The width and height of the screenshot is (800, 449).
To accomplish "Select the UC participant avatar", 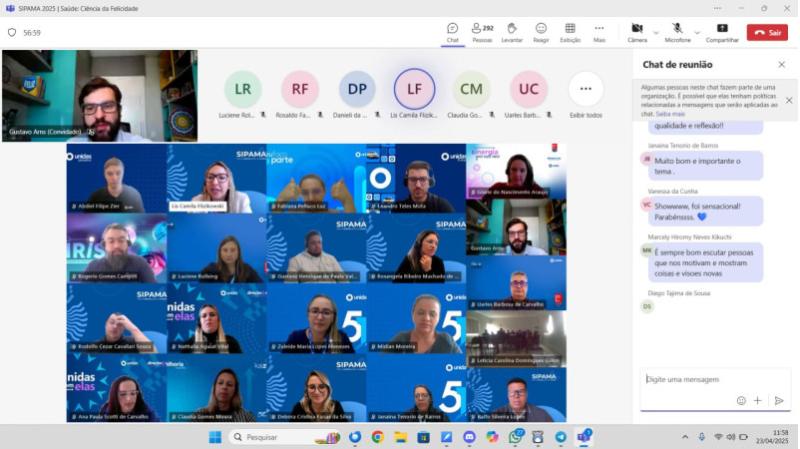I will pyautogui.click(x=529, y=89).
